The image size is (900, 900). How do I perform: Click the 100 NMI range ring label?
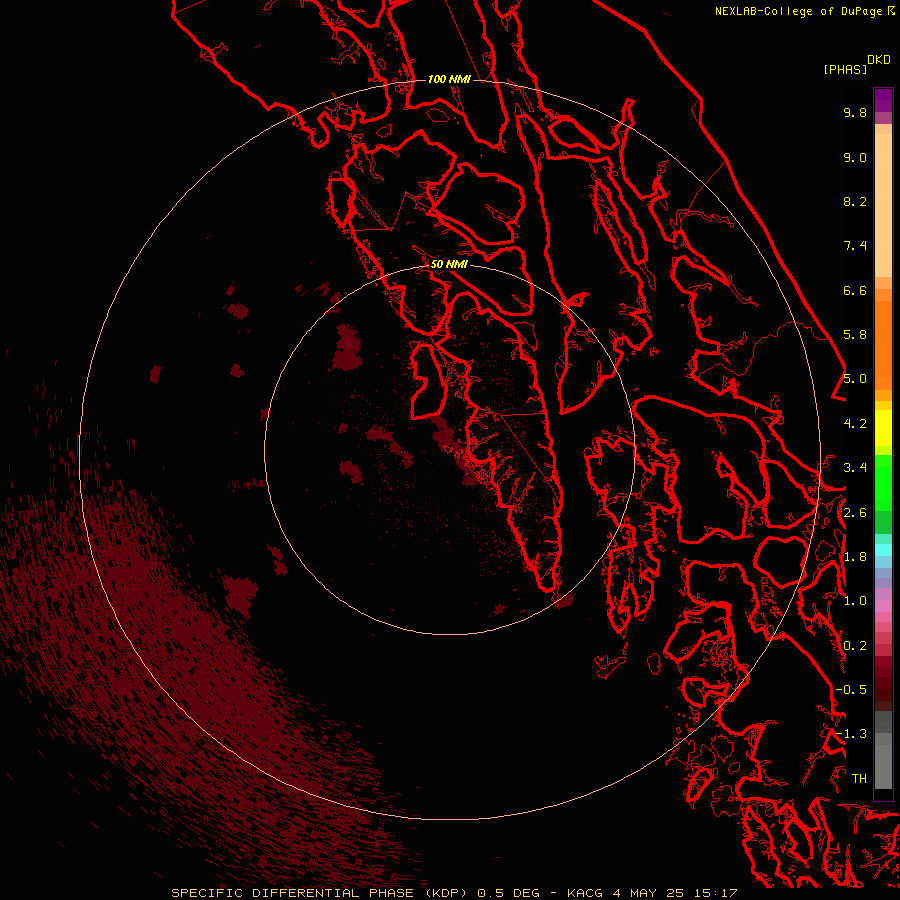coord(449,79)
